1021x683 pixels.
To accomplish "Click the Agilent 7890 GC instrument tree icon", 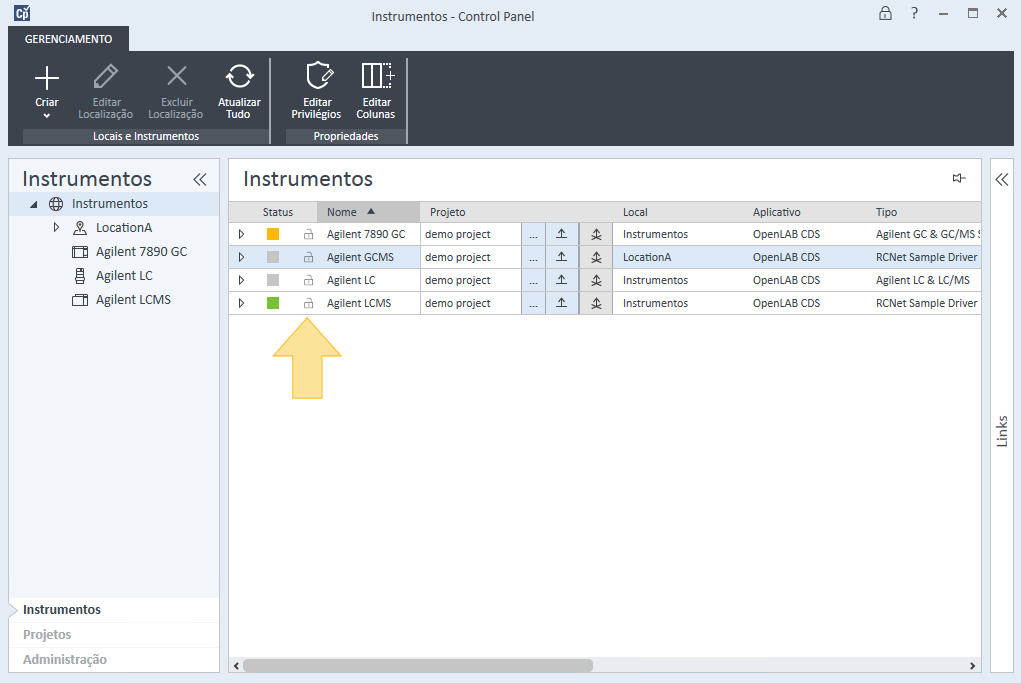I will click(x=80, y=252).
